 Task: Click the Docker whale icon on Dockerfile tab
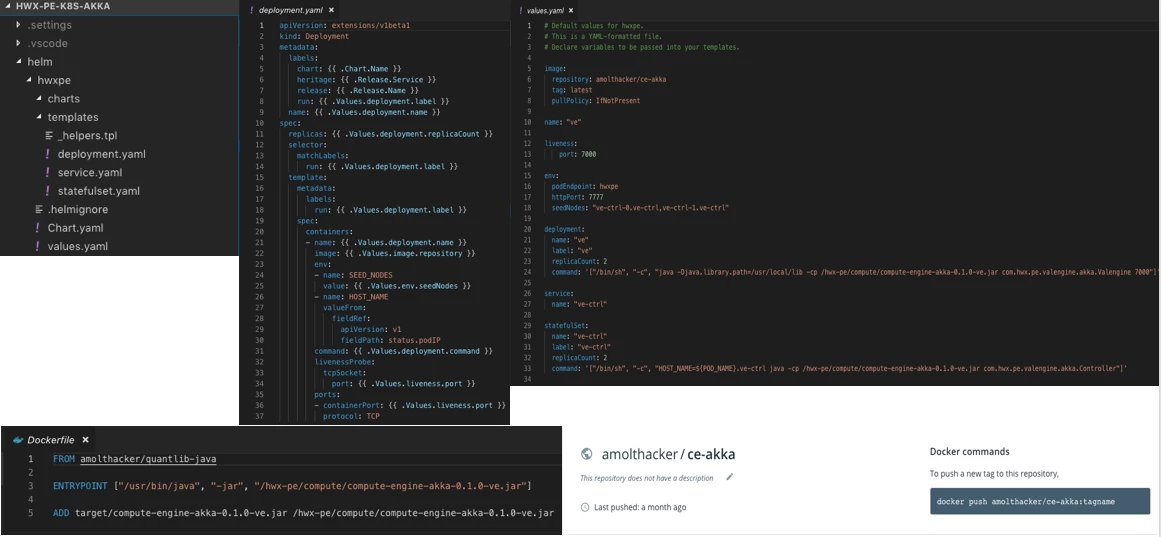click(18, 440)
